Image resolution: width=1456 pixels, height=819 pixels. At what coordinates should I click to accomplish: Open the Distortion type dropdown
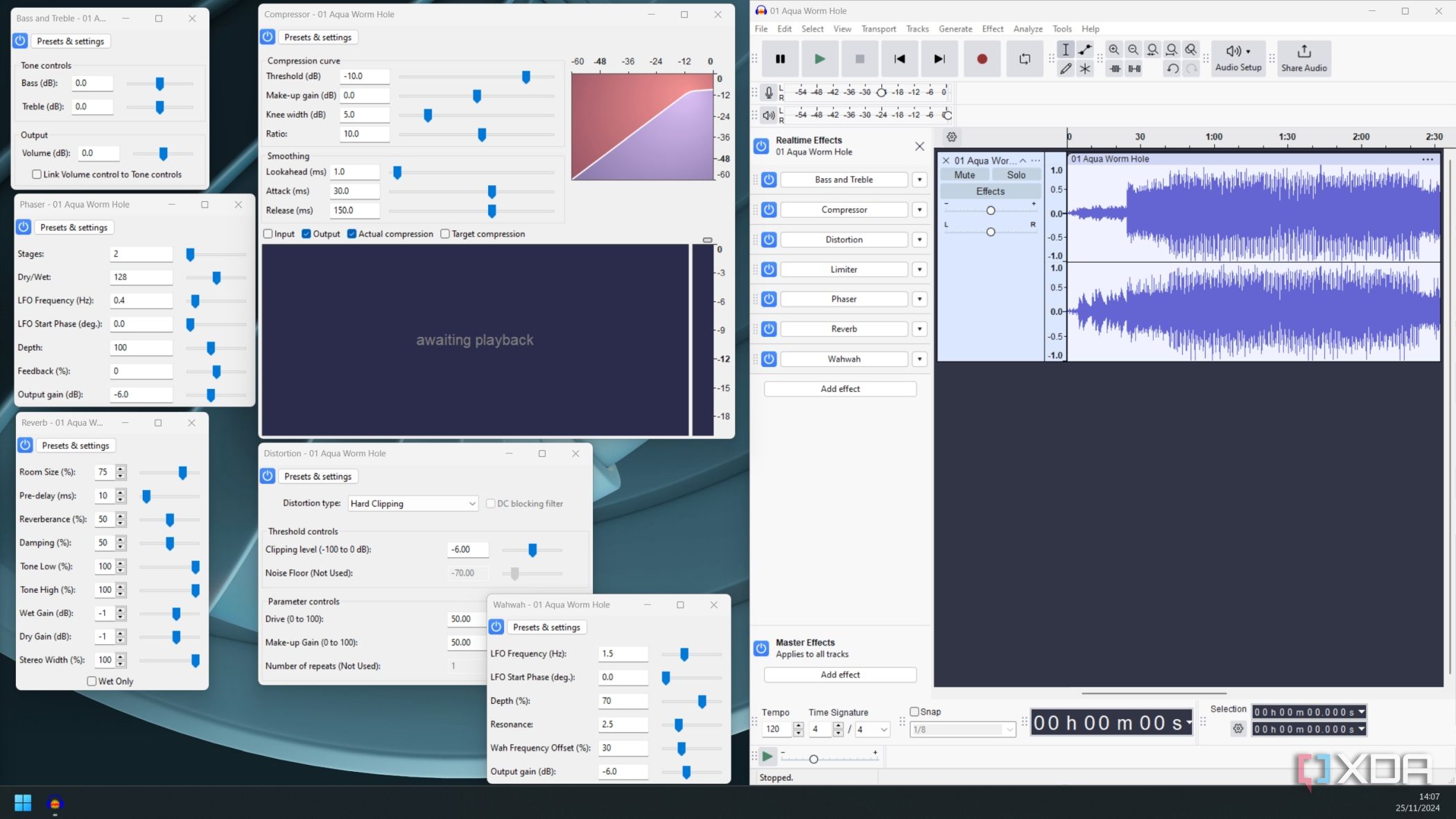click(x=413, y=504)
